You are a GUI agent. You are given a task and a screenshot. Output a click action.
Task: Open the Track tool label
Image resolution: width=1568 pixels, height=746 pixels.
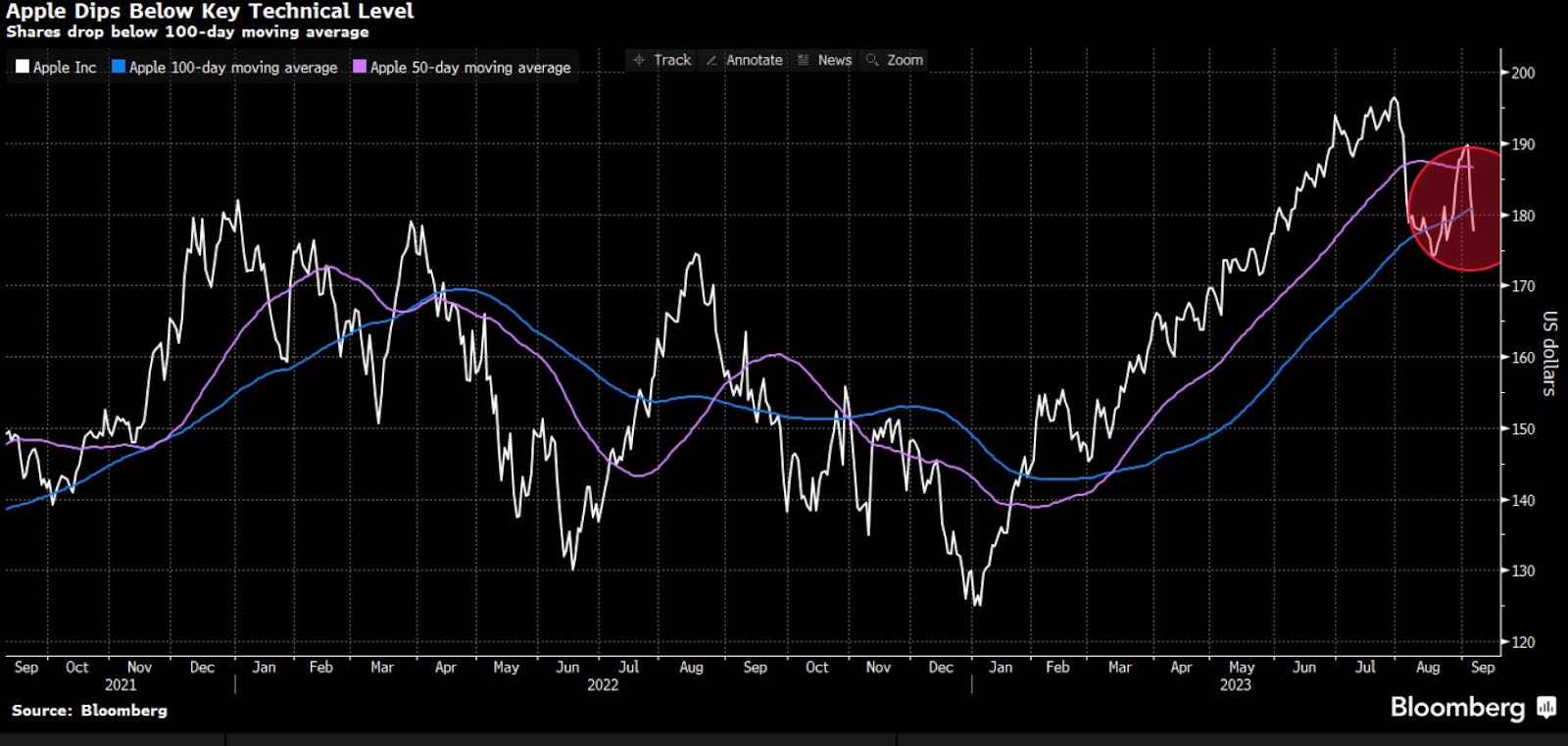tap(672, 60)
